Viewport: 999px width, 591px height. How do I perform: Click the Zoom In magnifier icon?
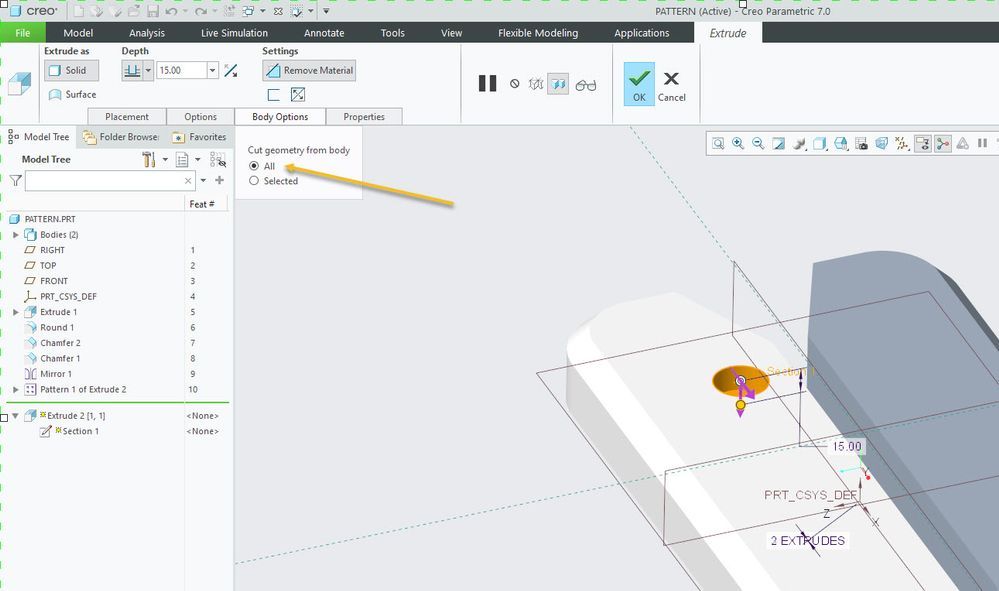[x=738, y=144]
